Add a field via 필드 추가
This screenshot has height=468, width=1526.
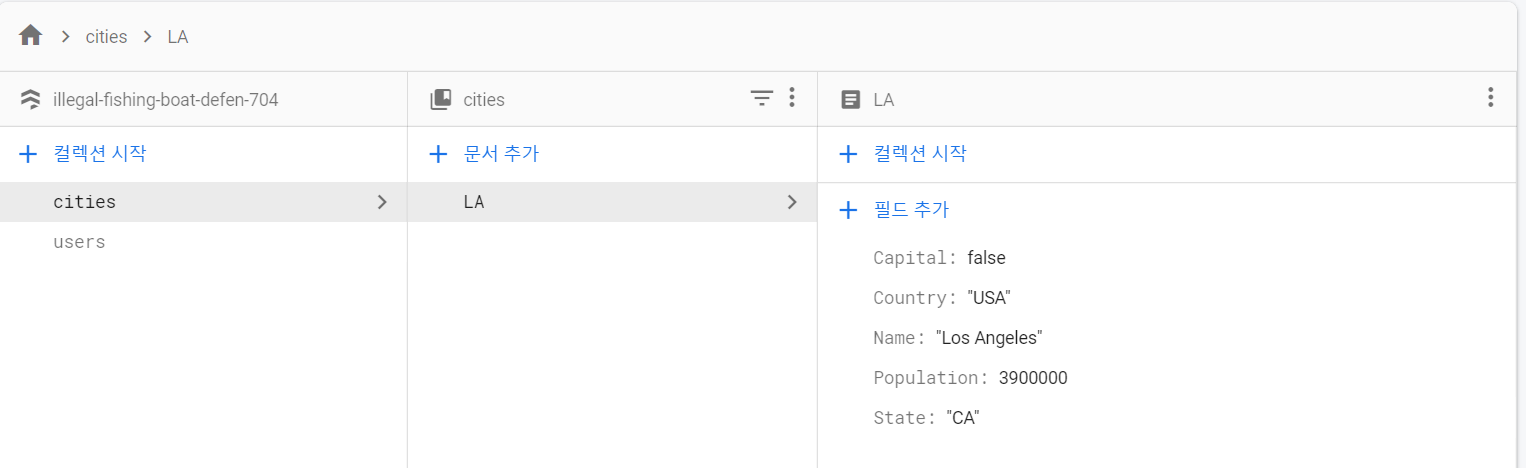click(x=911, y=210)
